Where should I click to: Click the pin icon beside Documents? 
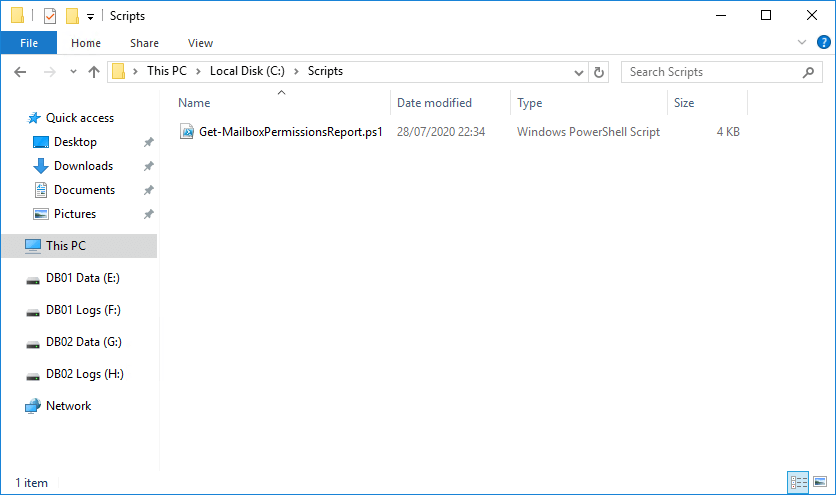[149, 190]
